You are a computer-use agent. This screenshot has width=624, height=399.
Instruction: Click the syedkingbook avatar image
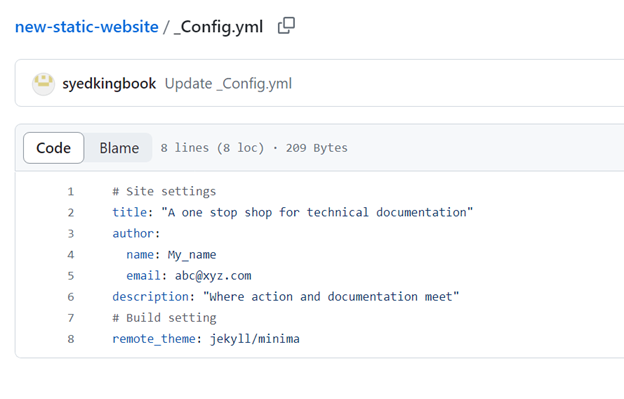[x=43, y=84]
